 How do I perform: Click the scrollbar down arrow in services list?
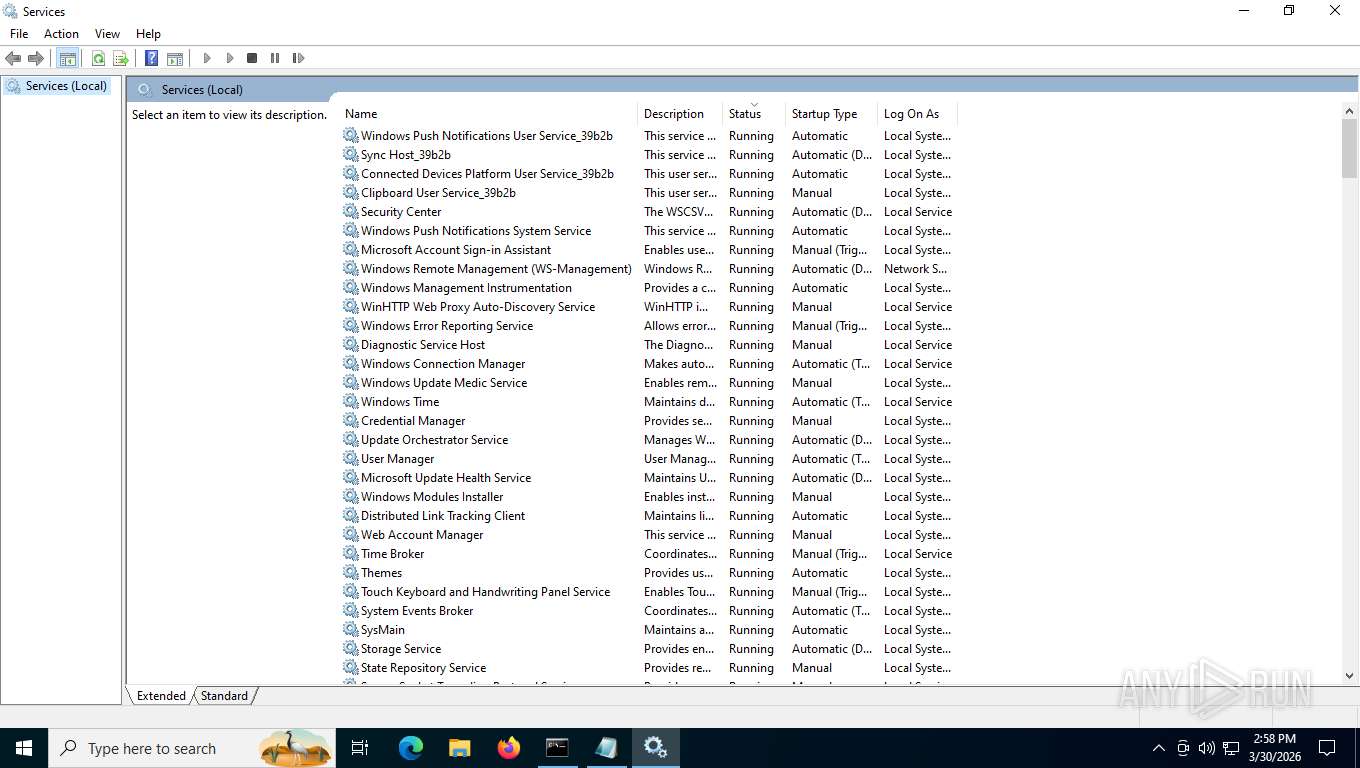tap(1349, 676)
